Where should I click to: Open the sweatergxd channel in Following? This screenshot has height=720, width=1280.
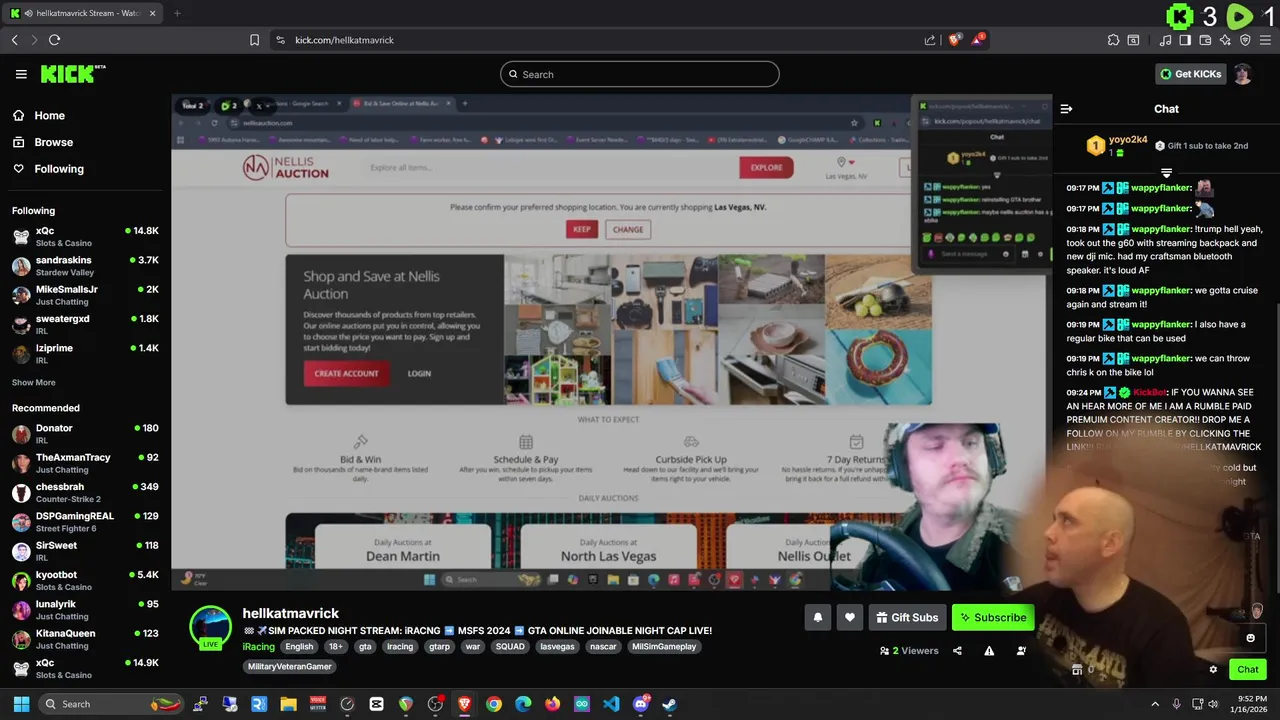pyautogui.click(x=85, y=324)
